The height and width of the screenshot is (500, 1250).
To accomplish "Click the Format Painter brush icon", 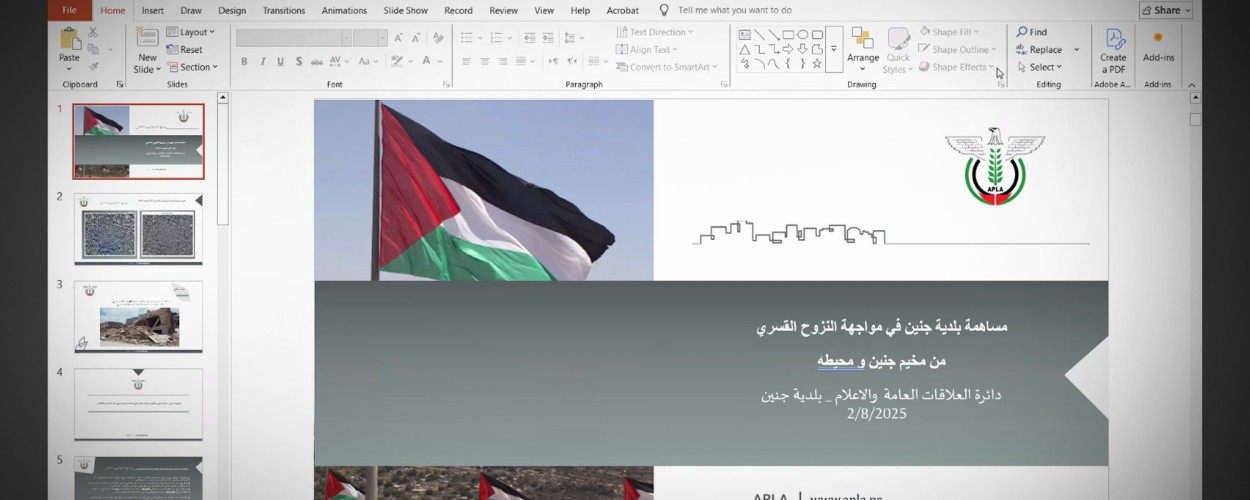I will tap(93, 66).
